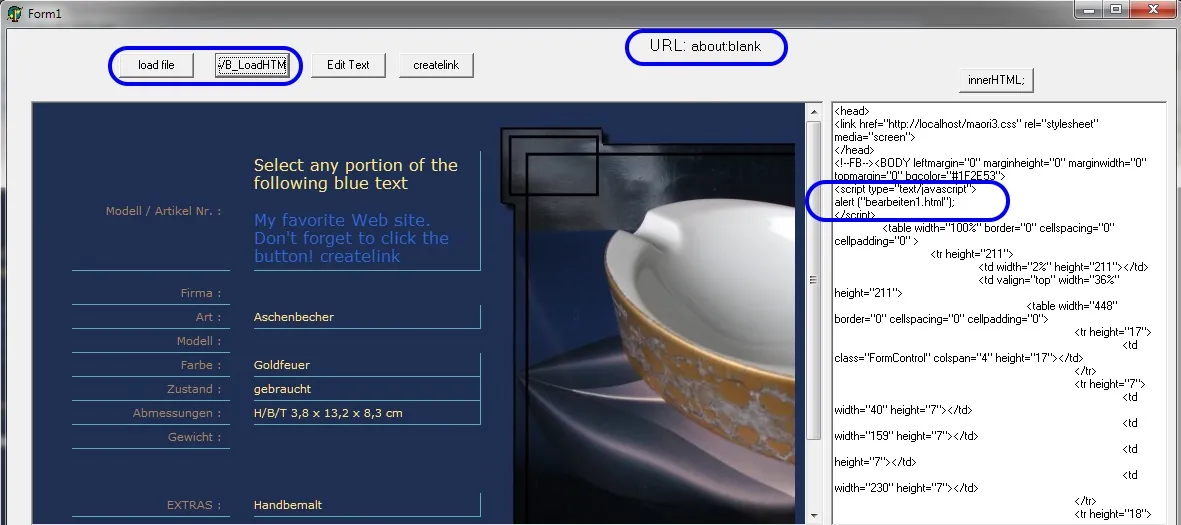Click the 'Zustand :' label
The height and width of the screenshot is (525, 1181).
pos(194,389)
